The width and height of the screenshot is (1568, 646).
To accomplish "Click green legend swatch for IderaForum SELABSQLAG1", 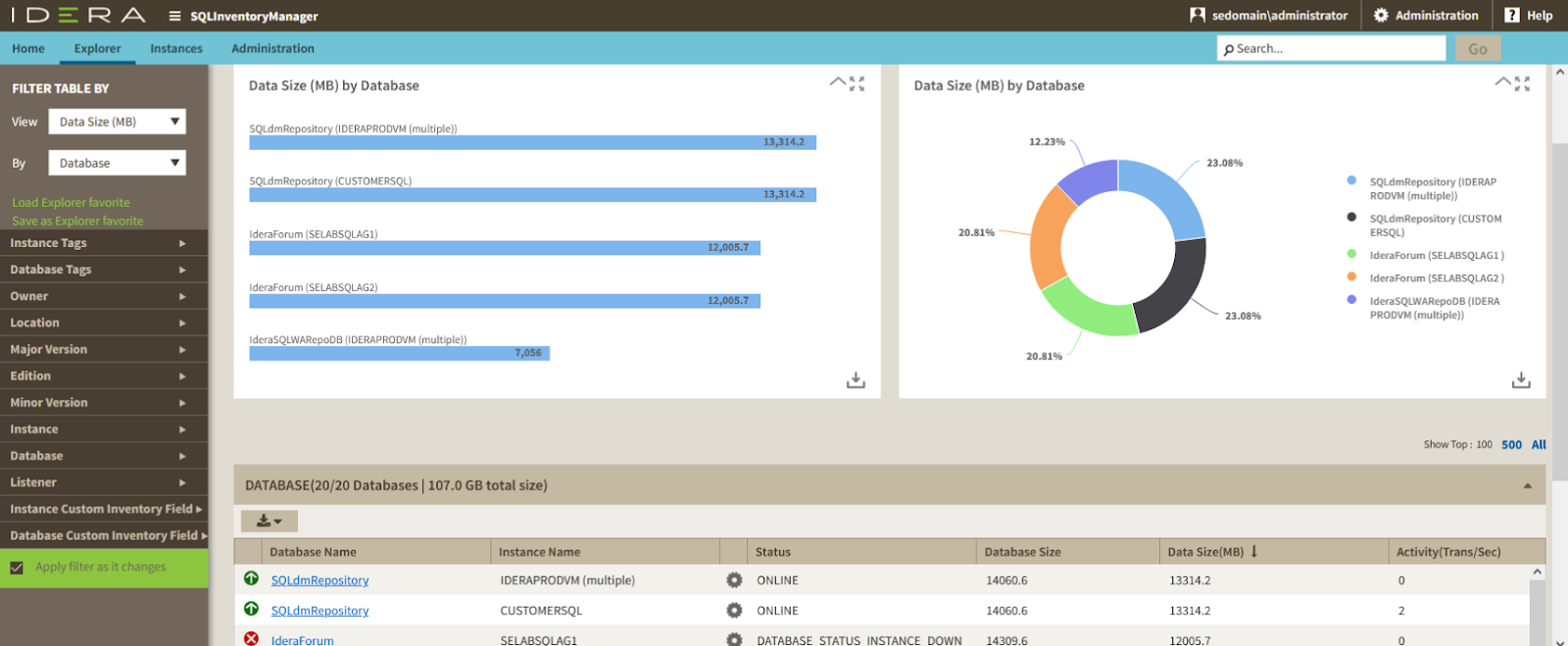I will pos(1351,254).
